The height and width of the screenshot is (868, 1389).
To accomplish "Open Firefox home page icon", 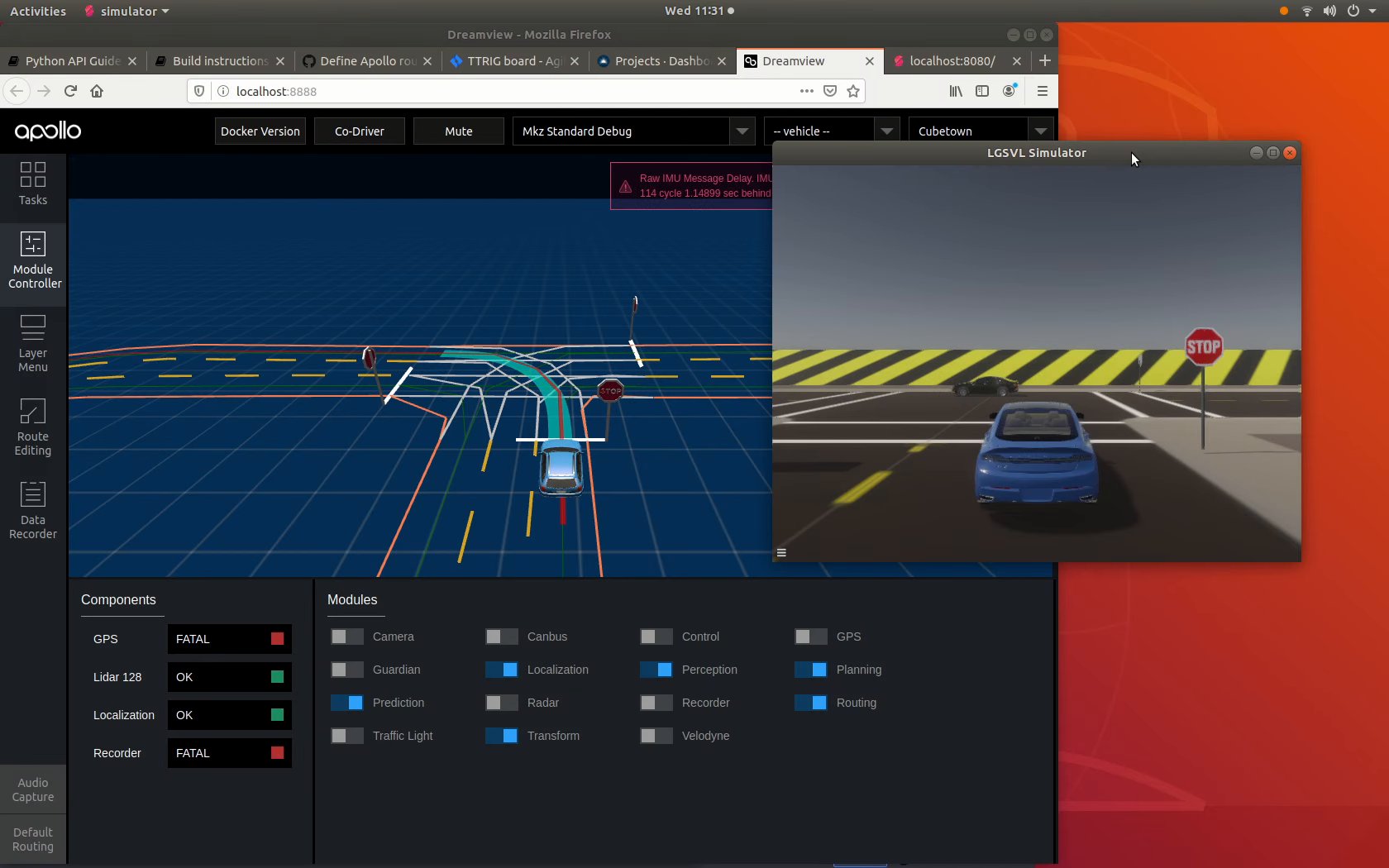I will click(x=97, y=91).
